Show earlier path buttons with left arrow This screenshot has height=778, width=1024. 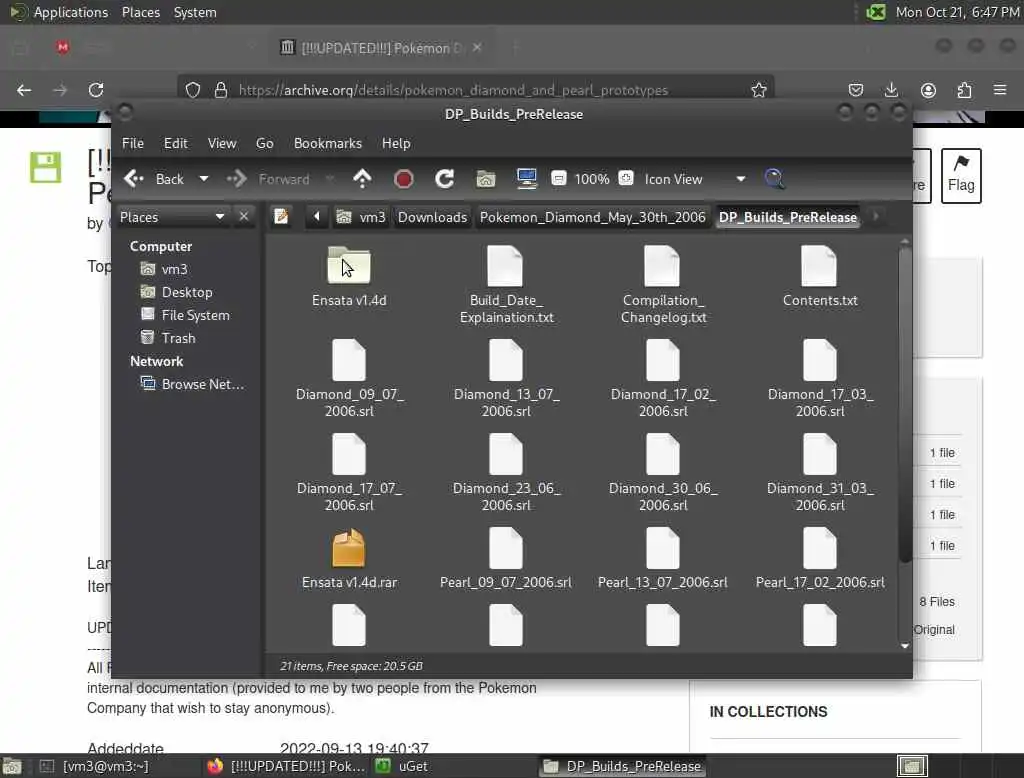pos(317,216)
